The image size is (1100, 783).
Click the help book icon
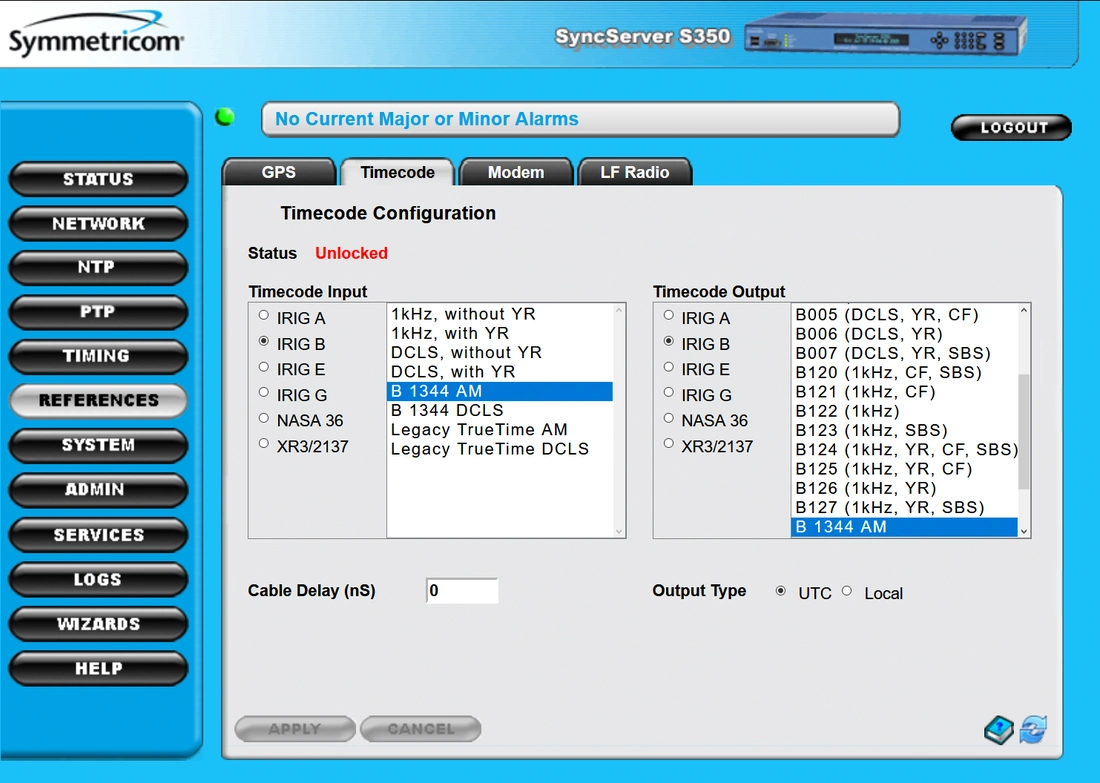click(998, 730)
